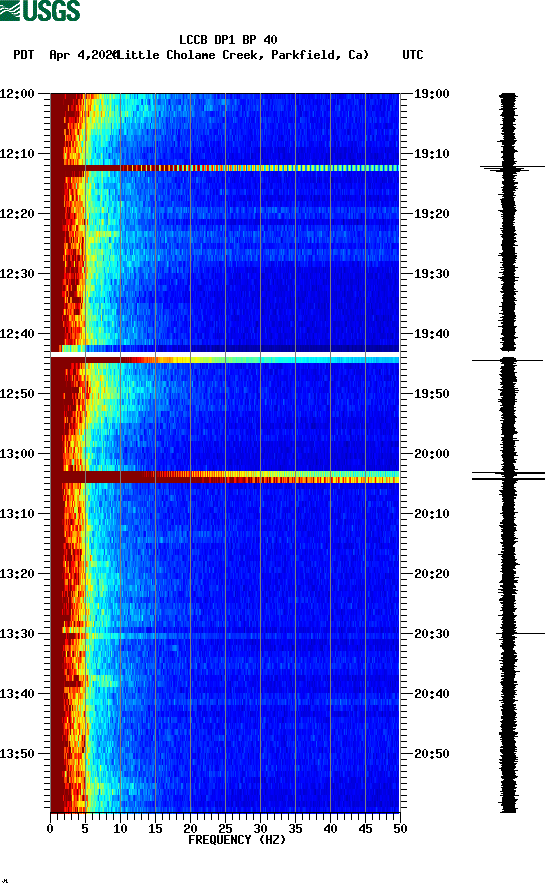Click the 13:10 PDT time label

(17, 514)
